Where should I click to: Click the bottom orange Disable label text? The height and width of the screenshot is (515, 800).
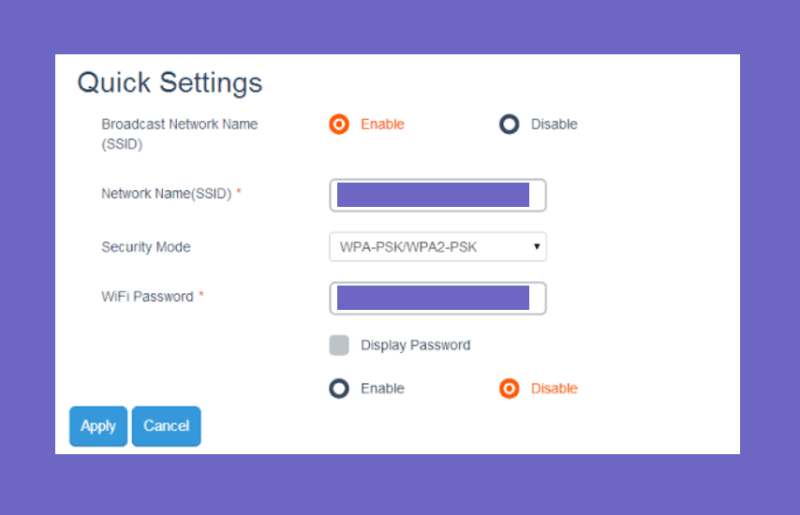coord(554,388)
